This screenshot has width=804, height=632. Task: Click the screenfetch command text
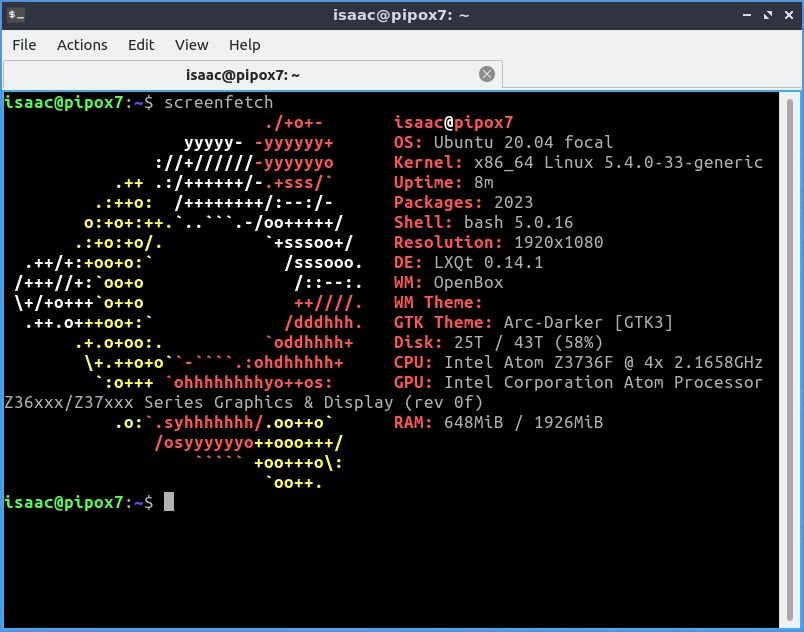[218, 103]
